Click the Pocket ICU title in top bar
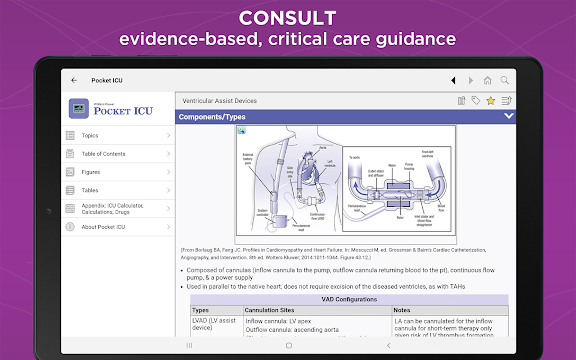 click(x=107, y=80)
